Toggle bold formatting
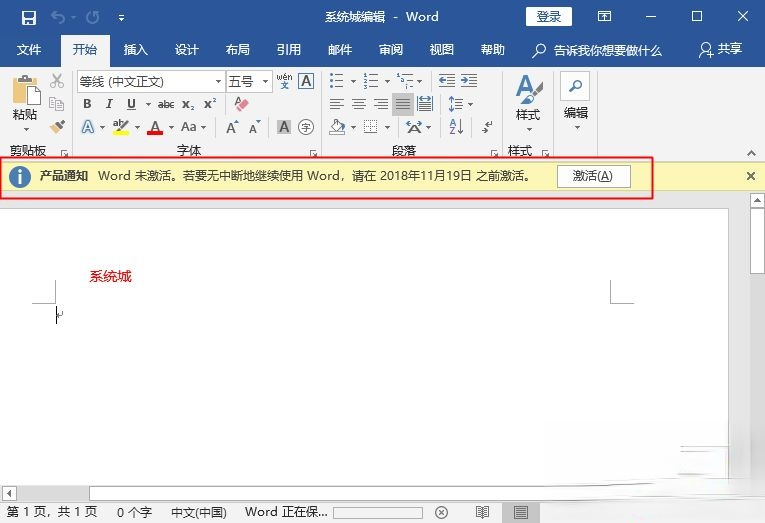The width and height of the screenshot is (765, 523). pos(87,104)
